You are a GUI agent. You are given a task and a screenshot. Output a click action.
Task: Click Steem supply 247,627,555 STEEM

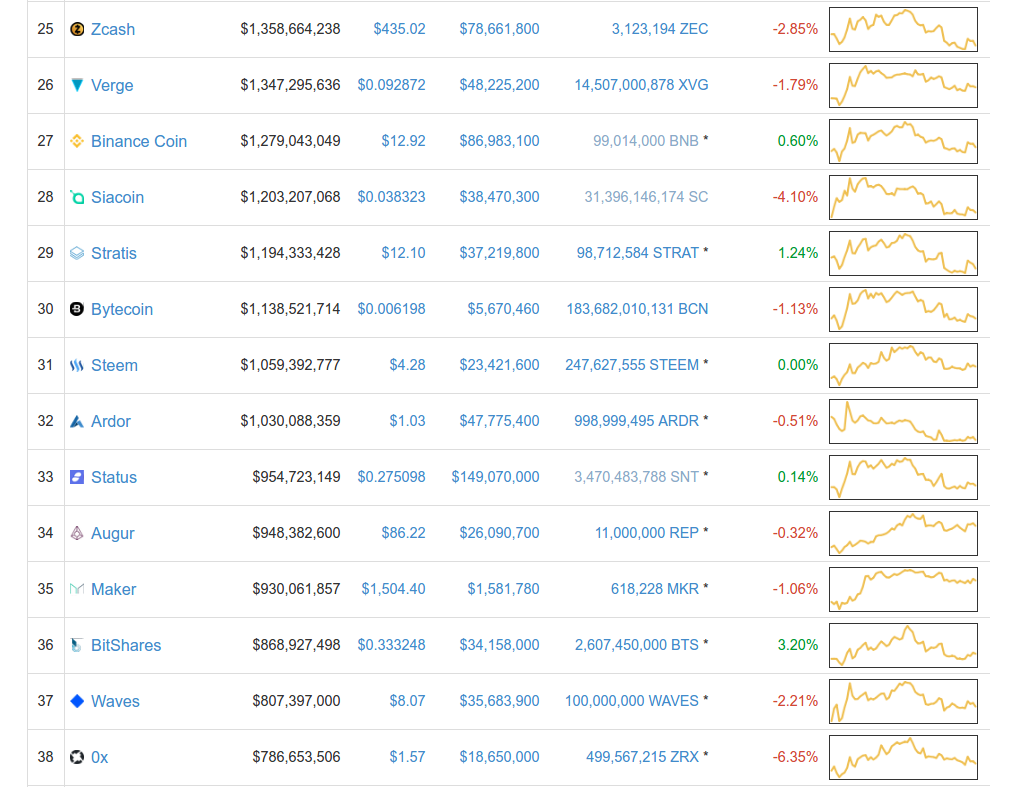click(x=632, y=365)
